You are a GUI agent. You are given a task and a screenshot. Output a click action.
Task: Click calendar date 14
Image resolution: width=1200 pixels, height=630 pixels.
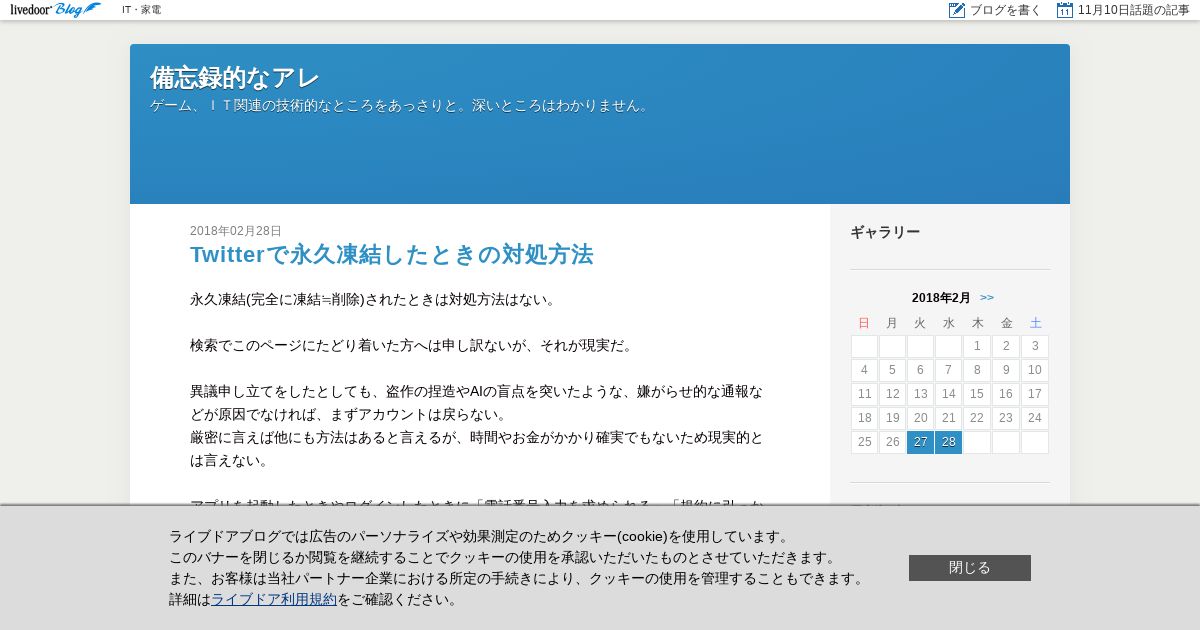pyautogui.click(x=949, y=394)
